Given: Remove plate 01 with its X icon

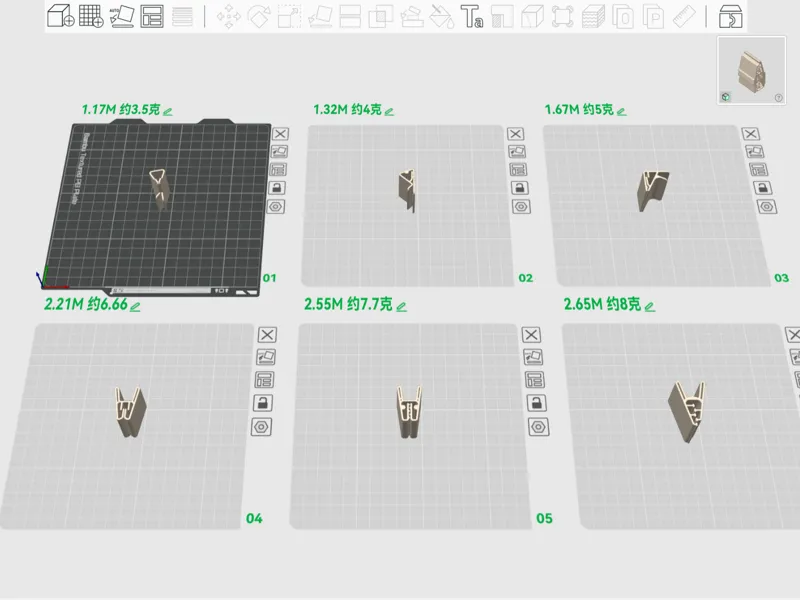Looking at the screenshot, I should [280, 134].
